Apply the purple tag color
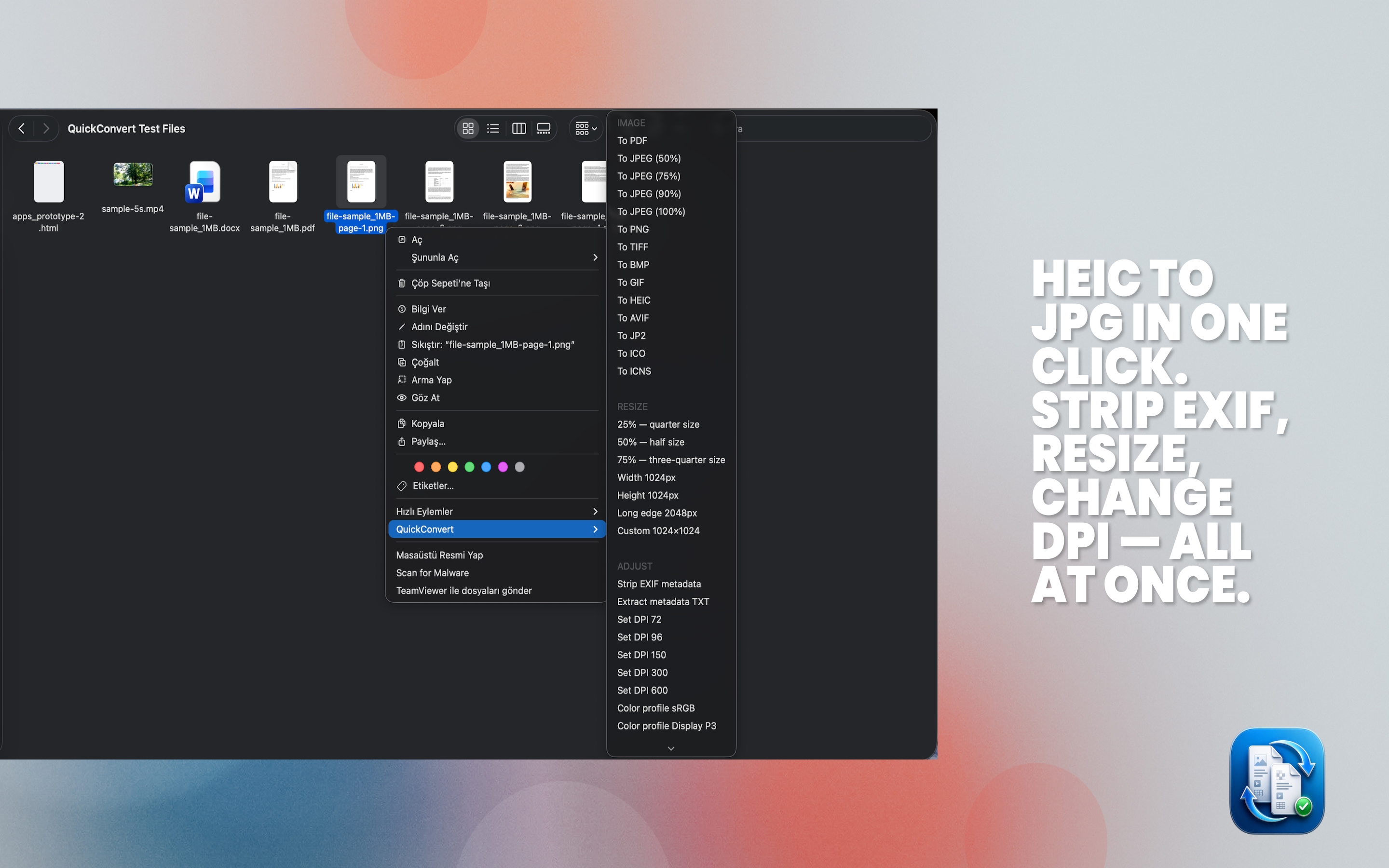1389x868 pixels. click(503, 467)
